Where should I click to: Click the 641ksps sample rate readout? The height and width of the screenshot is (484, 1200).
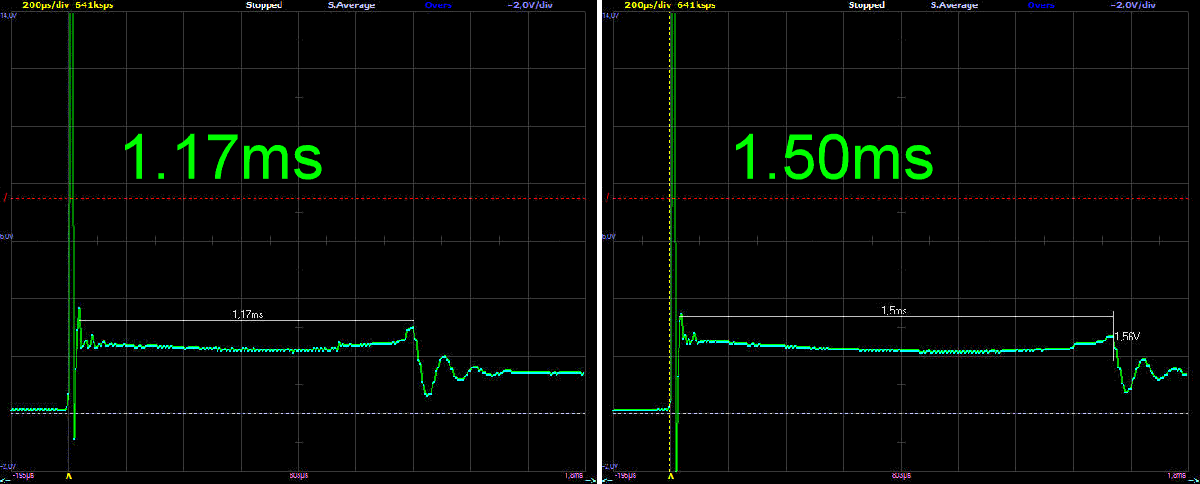696,5
